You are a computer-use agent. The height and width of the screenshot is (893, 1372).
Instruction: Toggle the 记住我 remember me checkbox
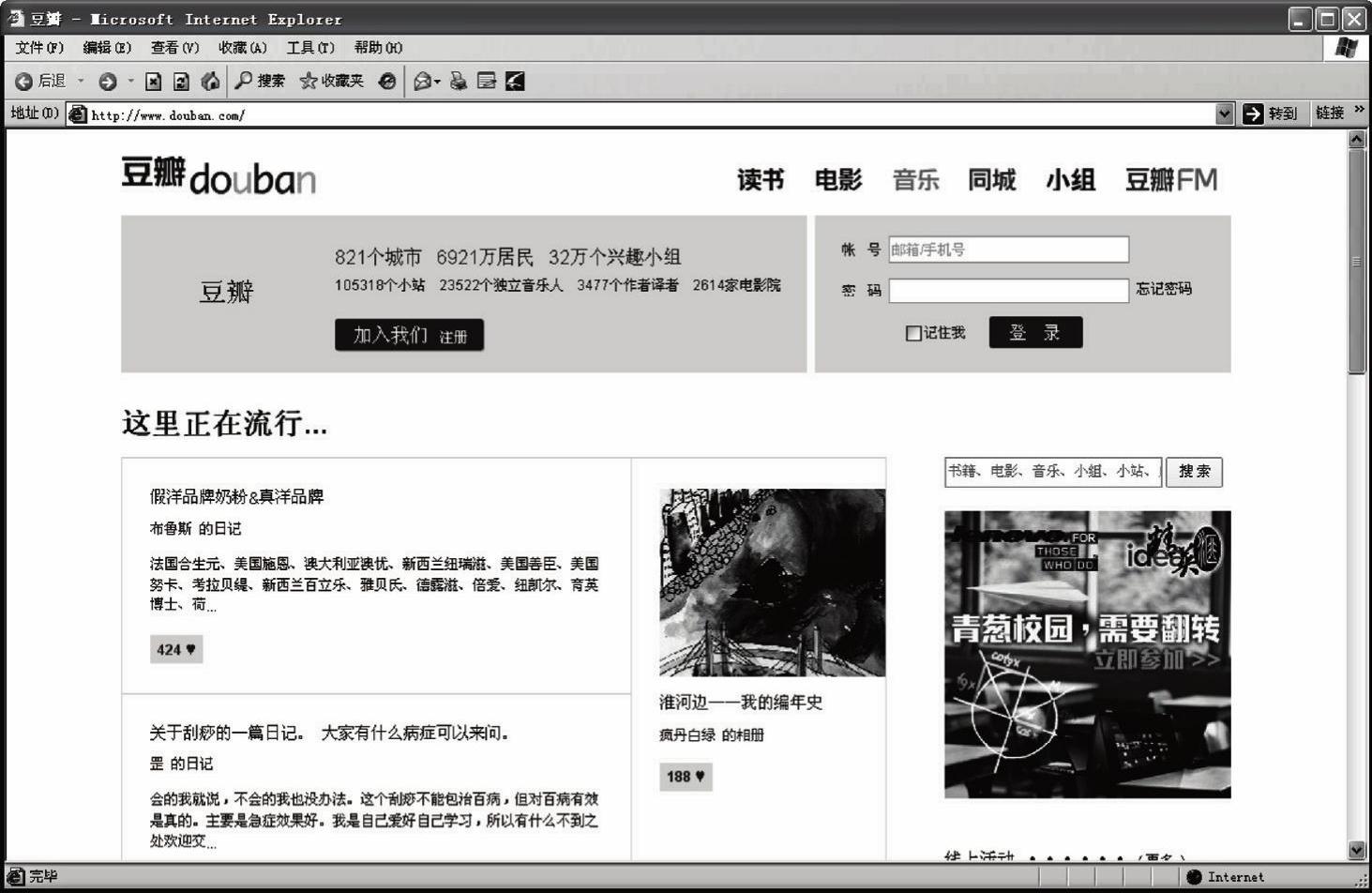click(912, 333)
